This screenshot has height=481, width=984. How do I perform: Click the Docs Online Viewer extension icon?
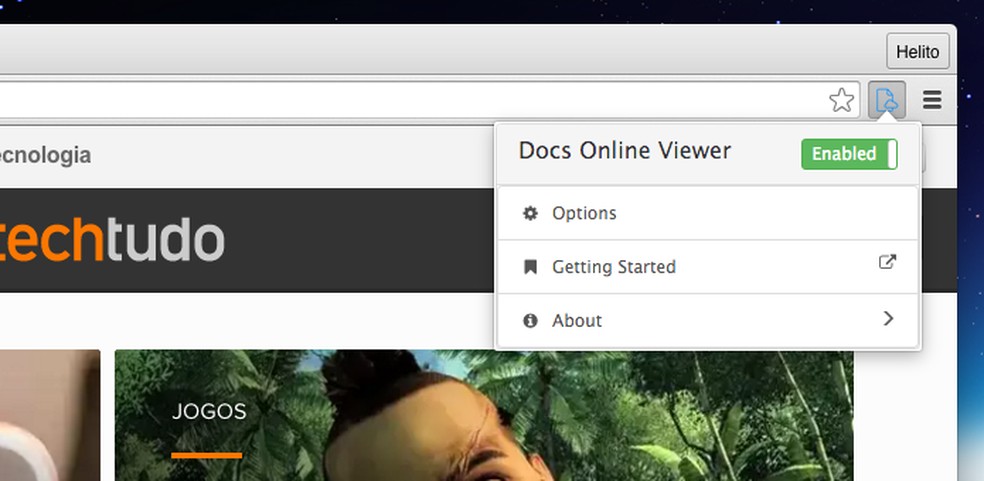coord(887,100)
